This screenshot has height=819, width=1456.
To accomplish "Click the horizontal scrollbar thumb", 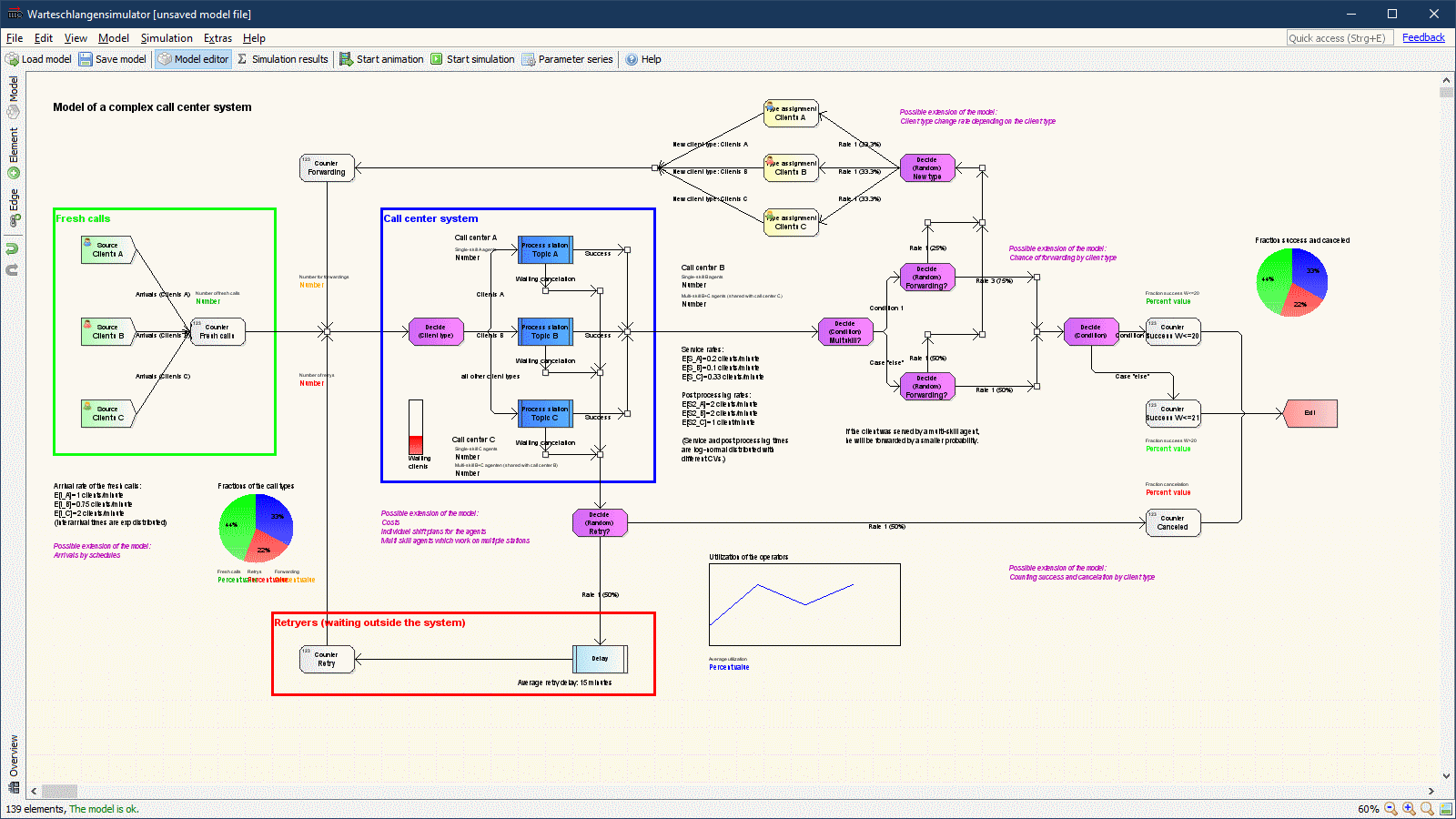I will (60, 791).
